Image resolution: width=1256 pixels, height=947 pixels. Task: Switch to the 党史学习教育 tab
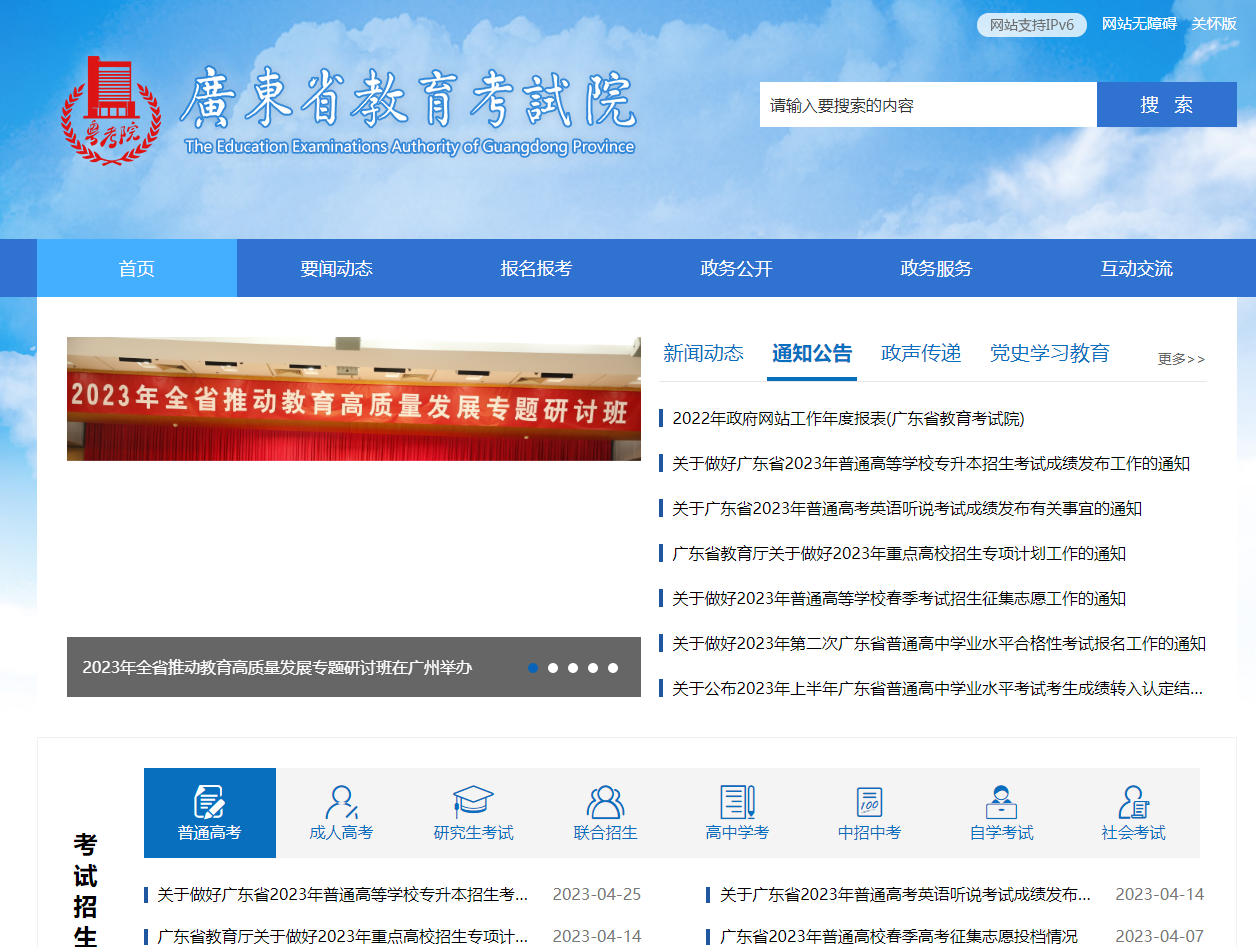tap(1050, 353)
